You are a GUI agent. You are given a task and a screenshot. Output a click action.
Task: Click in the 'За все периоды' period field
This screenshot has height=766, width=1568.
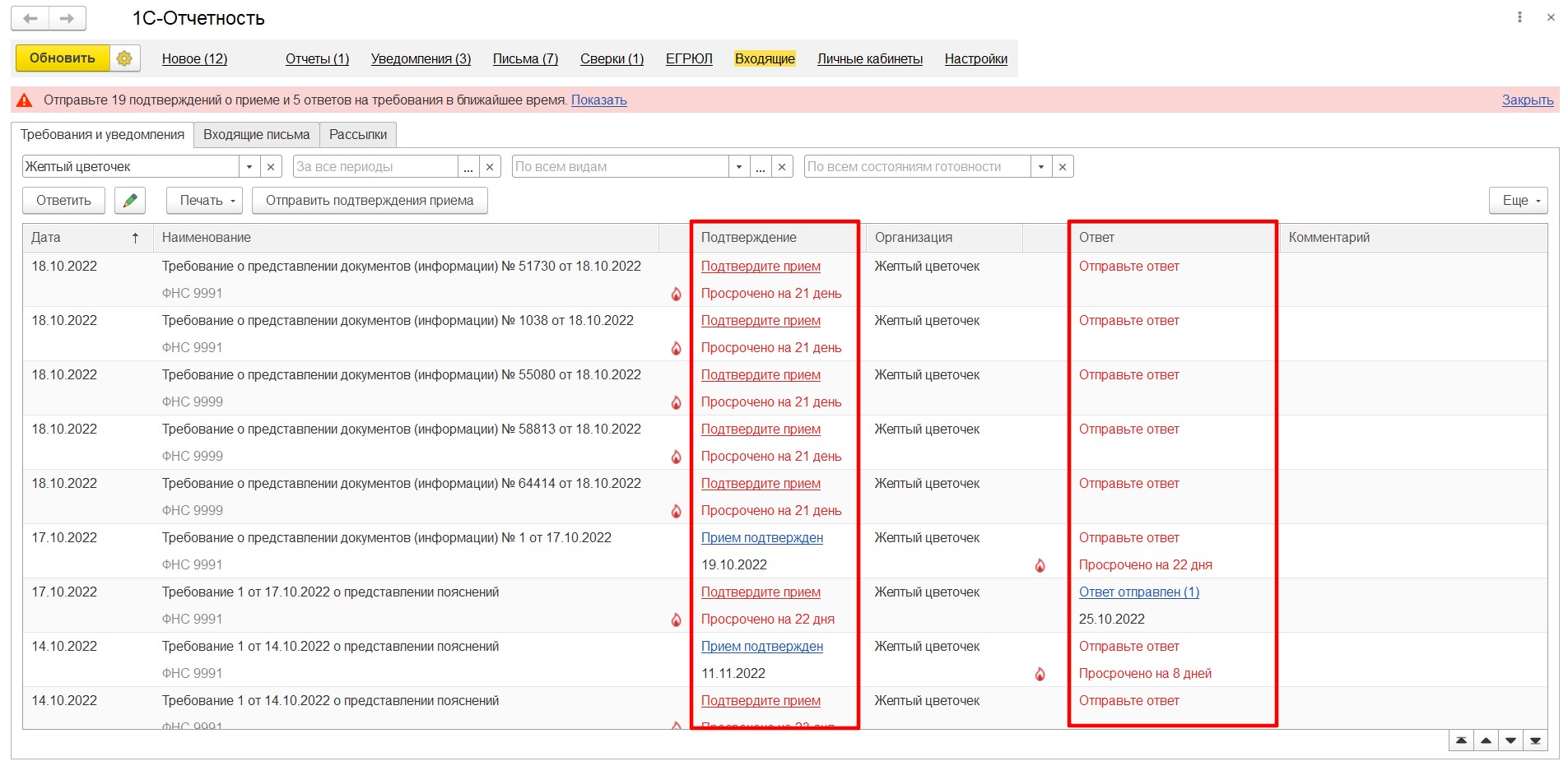(375, 166)
